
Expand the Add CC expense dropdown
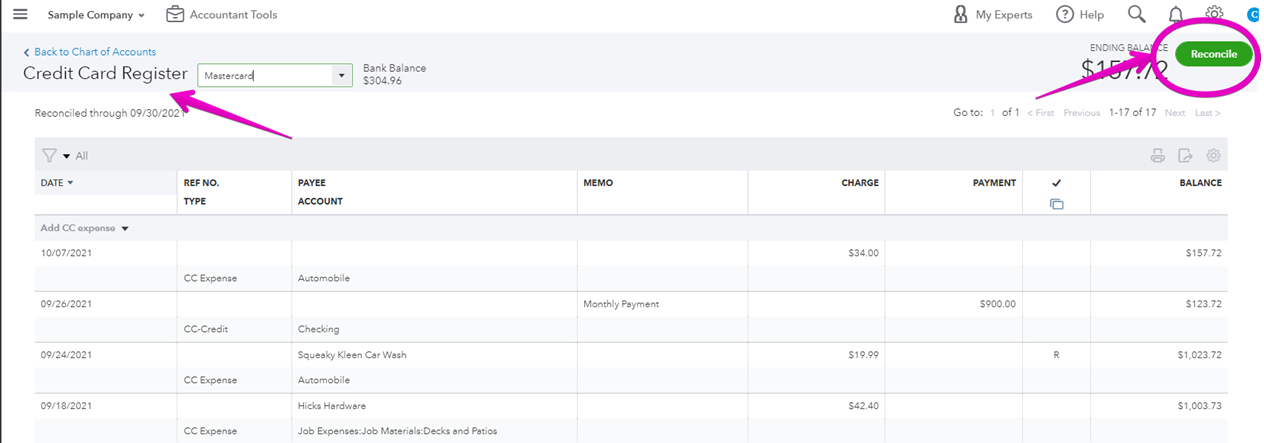(85, 228)
